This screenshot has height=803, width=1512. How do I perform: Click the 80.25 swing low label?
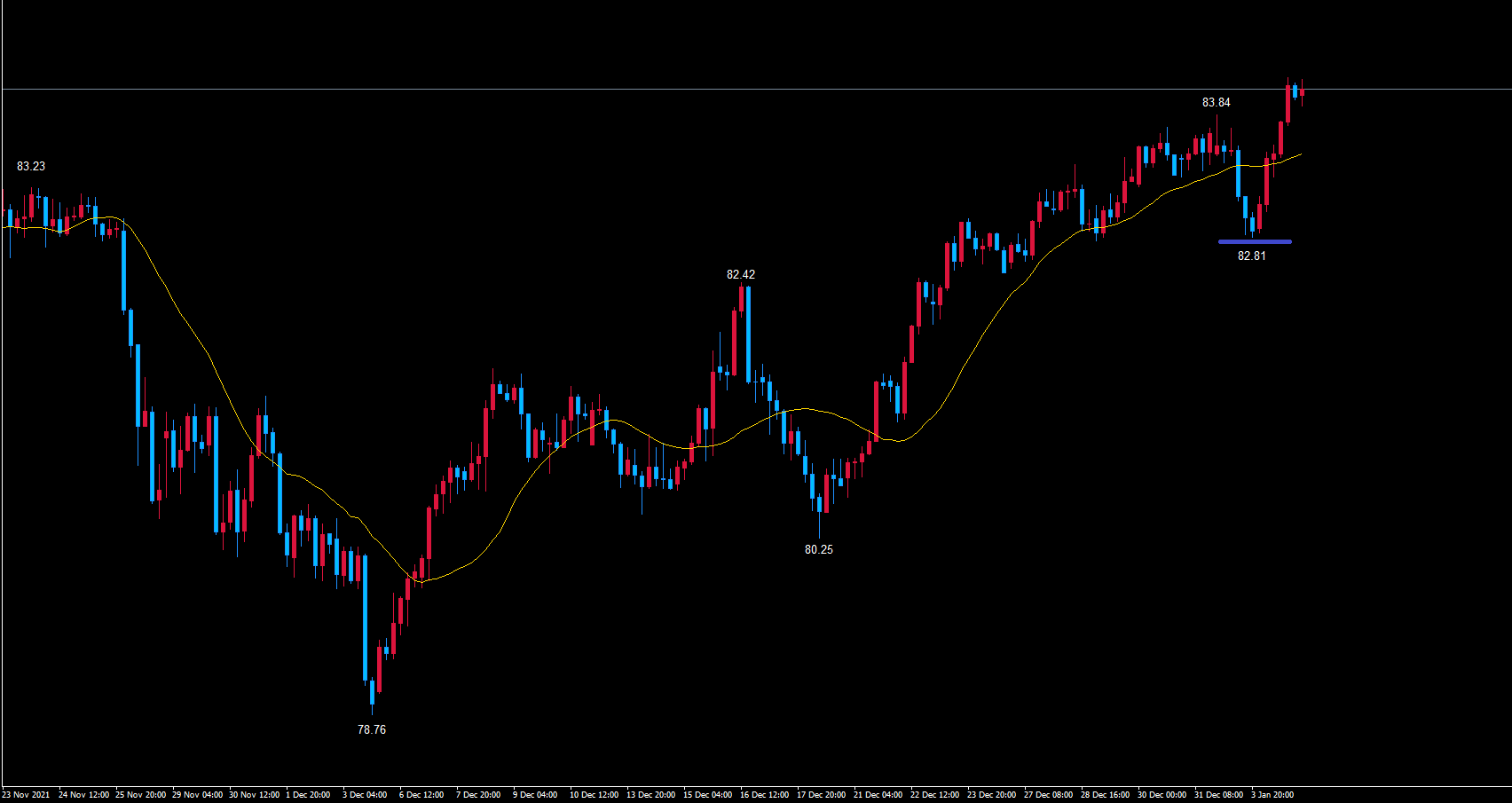click(818, 549)
